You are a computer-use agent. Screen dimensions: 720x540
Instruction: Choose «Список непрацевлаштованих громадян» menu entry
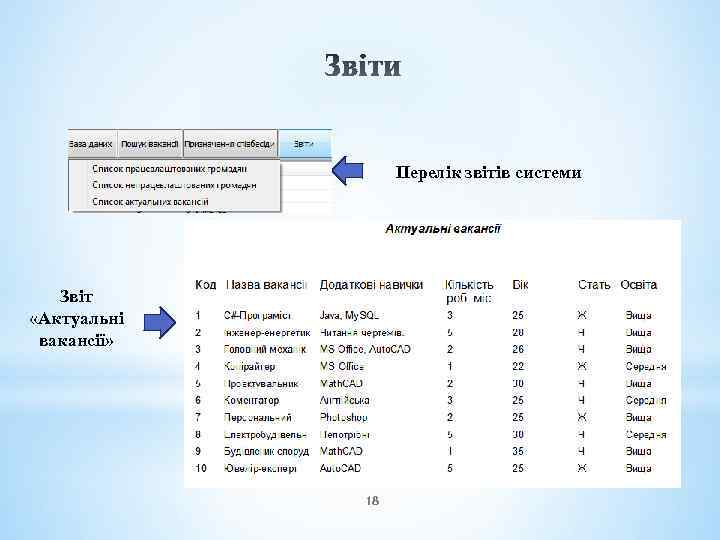point(174,185)
